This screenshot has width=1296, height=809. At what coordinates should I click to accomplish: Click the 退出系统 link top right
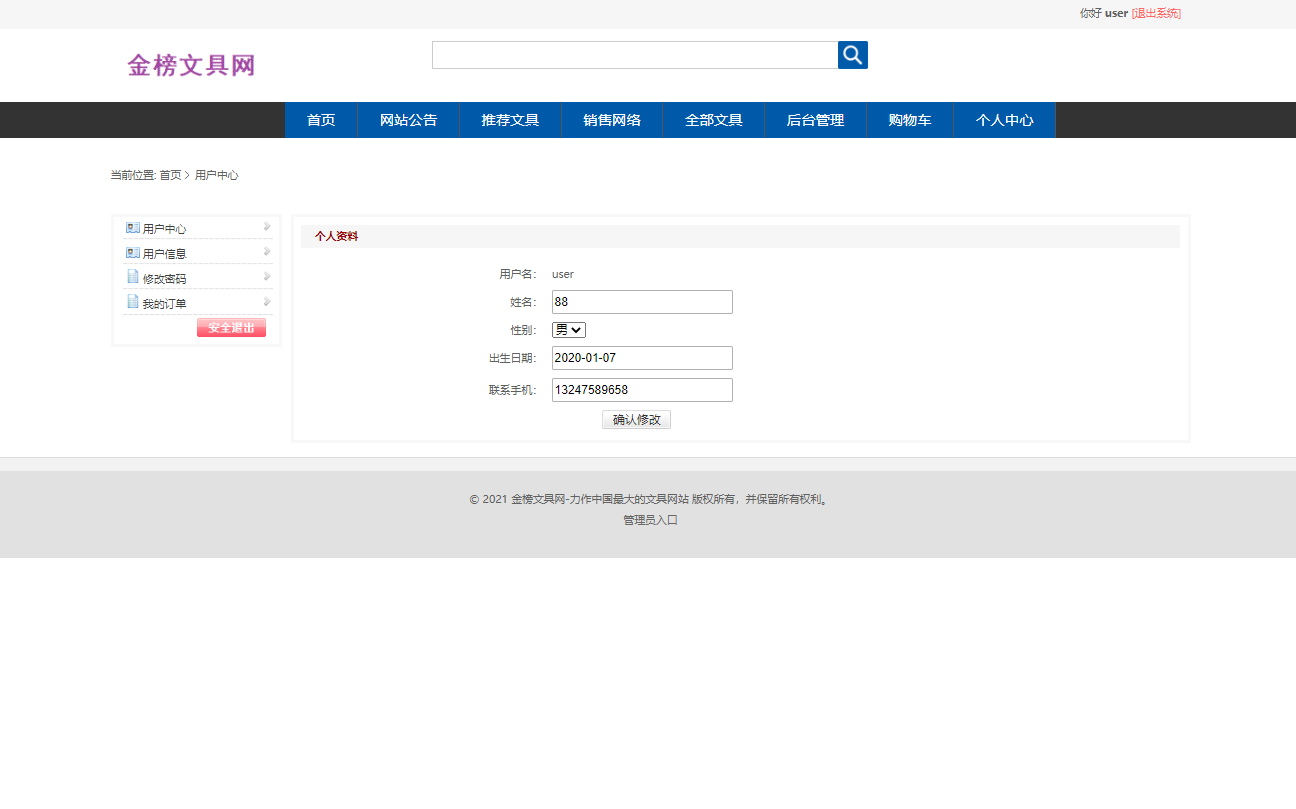click(1156, 13)
